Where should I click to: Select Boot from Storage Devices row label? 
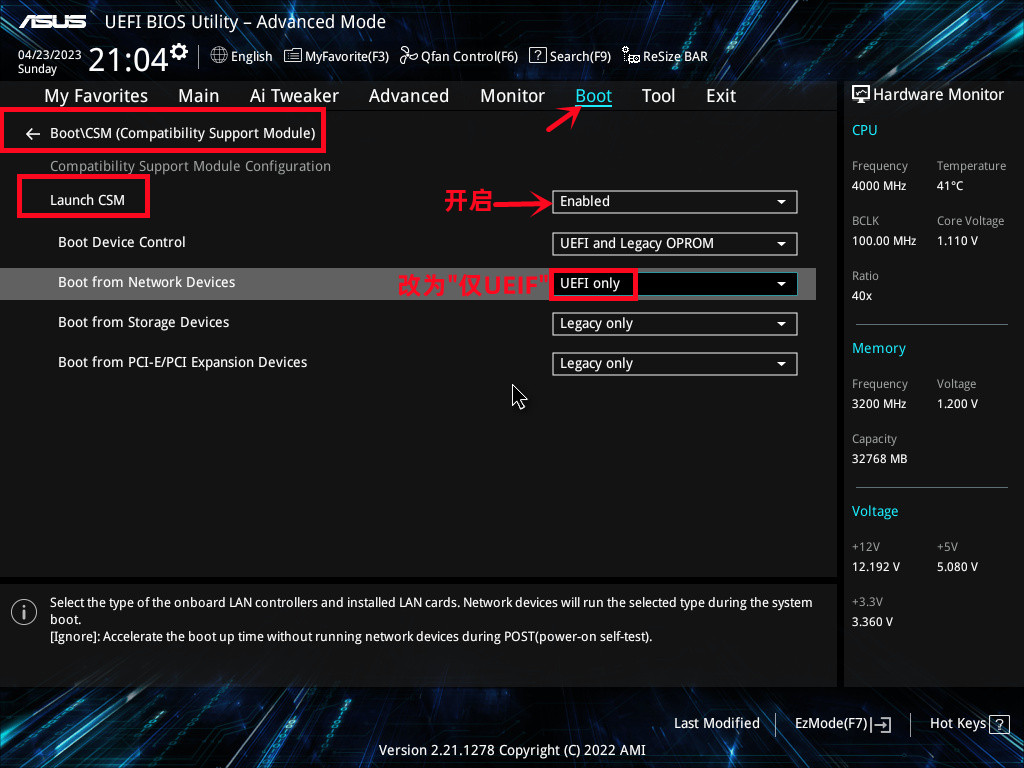(x=144, y=323)
